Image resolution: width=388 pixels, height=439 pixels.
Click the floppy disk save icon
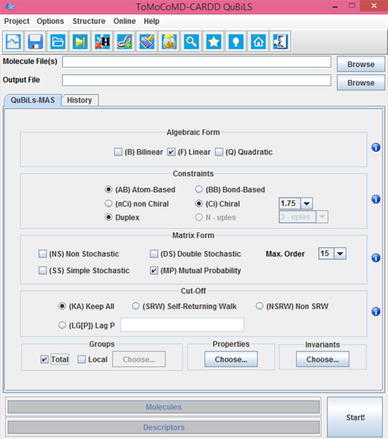pos(35,42)
